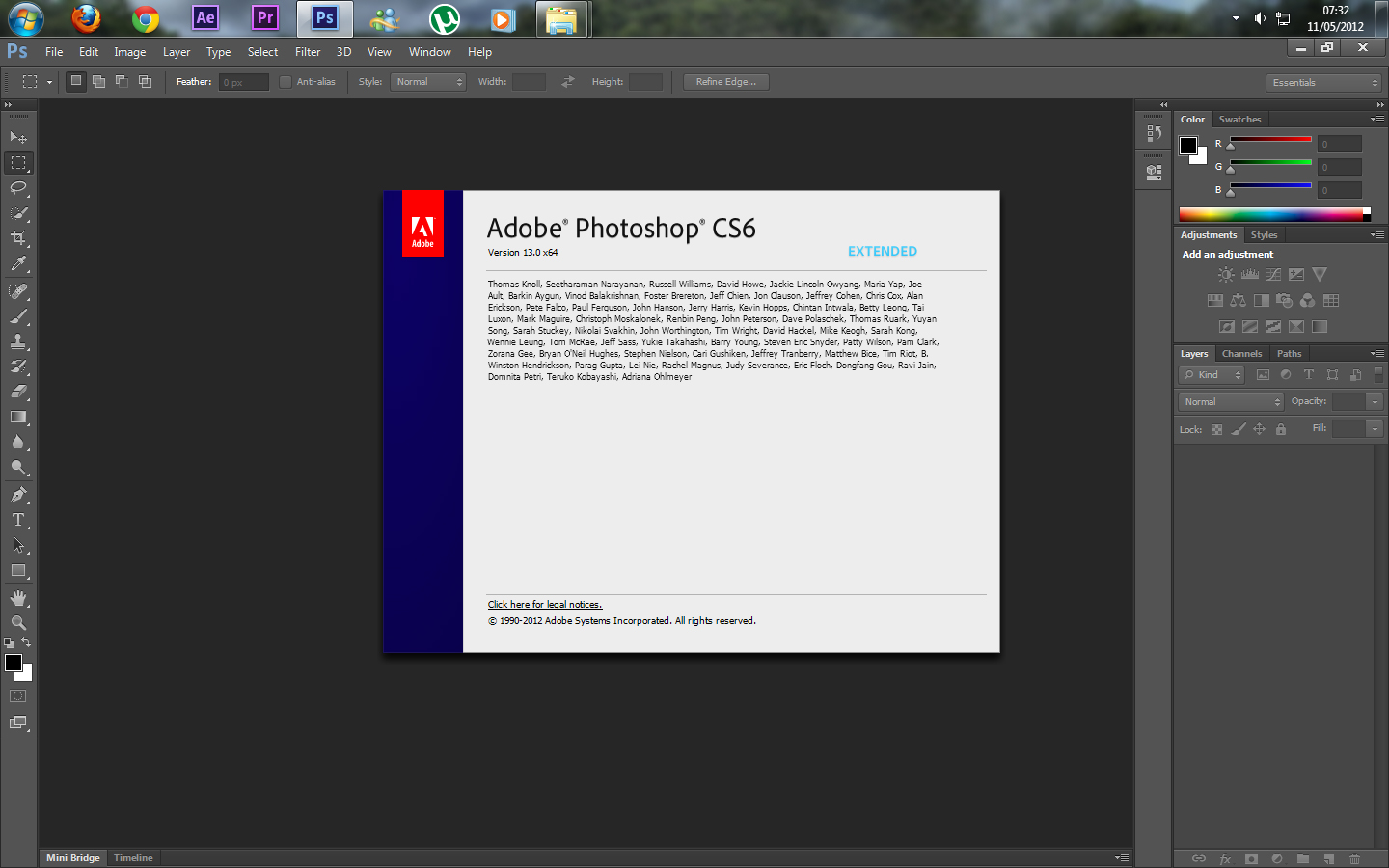Open the legal notices link
Screen dimensions: 1389x868
coord(545,605)
